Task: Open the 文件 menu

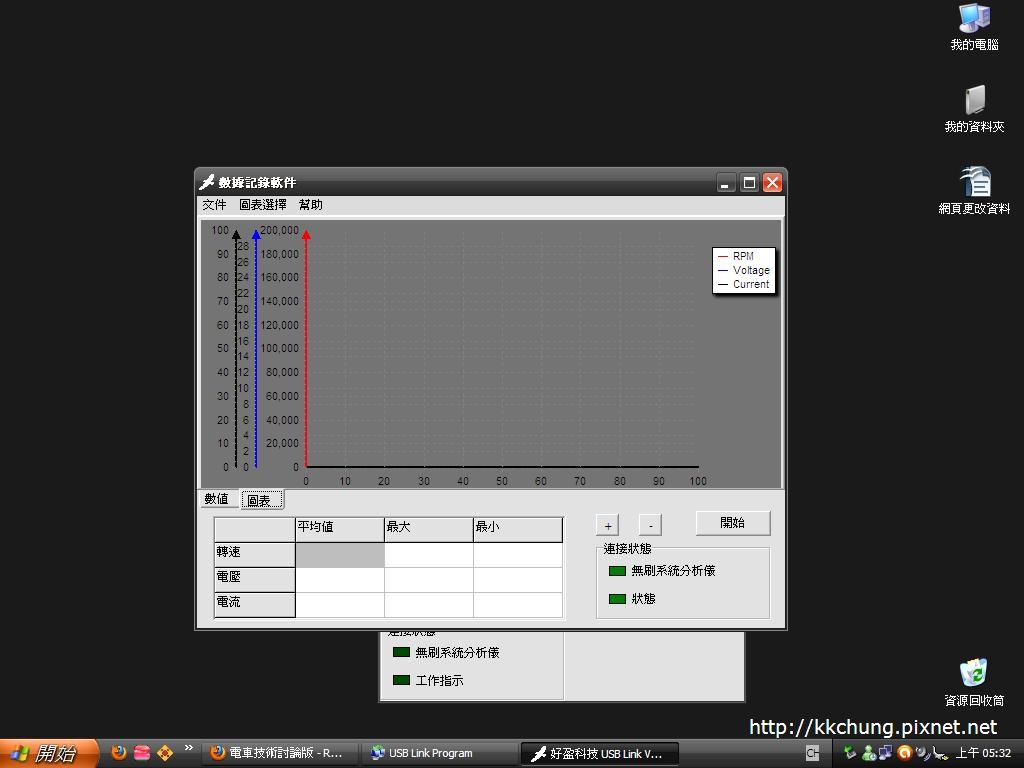Action: point(213,204)
